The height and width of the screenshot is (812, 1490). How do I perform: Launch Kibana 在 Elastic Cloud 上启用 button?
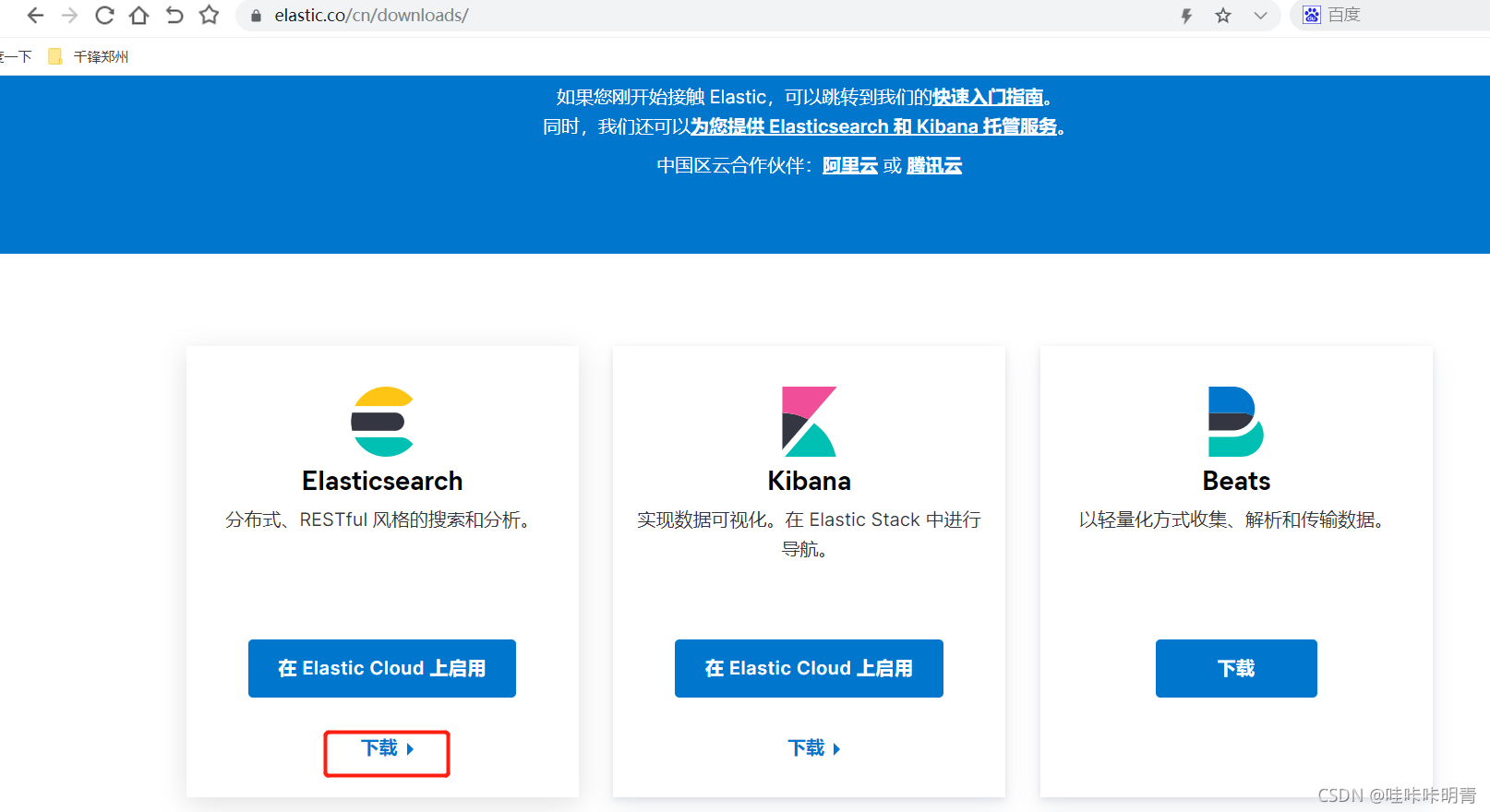[809, 668]
